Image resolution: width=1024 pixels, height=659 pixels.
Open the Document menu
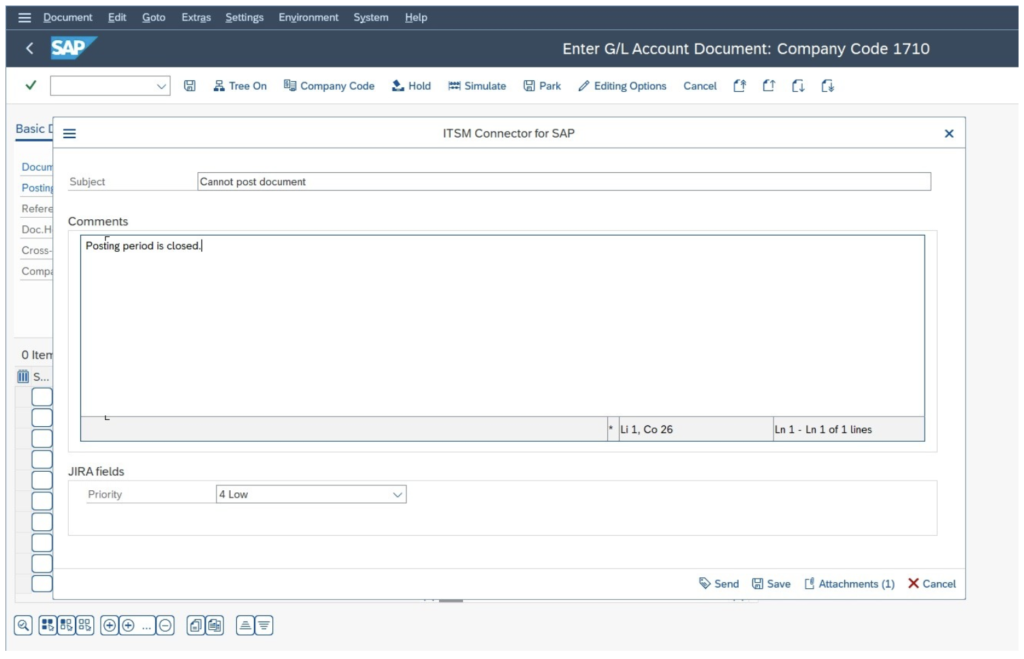(68, 18)
